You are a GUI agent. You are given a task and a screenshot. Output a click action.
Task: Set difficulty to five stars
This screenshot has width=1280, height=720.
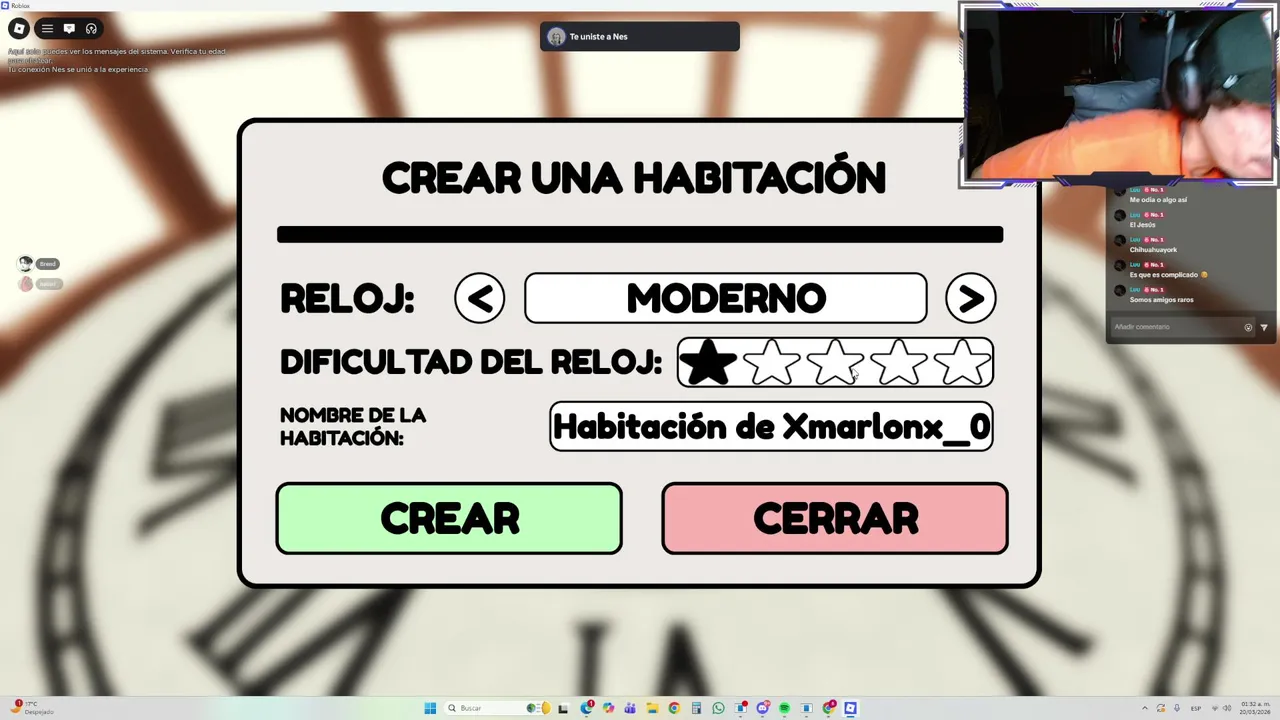(x=961, y=362)
